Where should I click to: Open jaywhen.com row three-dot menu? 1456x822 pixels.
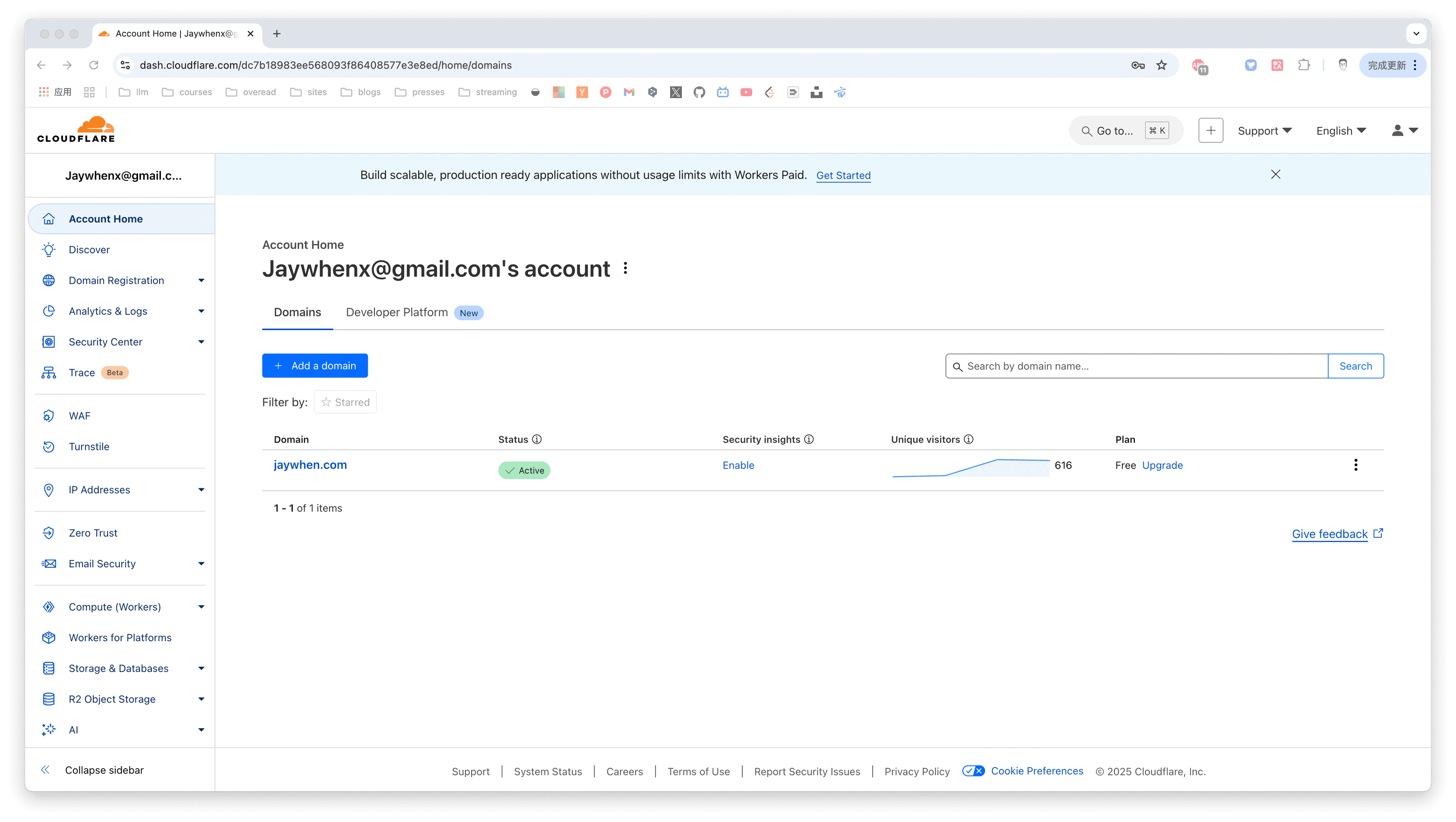coord(1356,465)
